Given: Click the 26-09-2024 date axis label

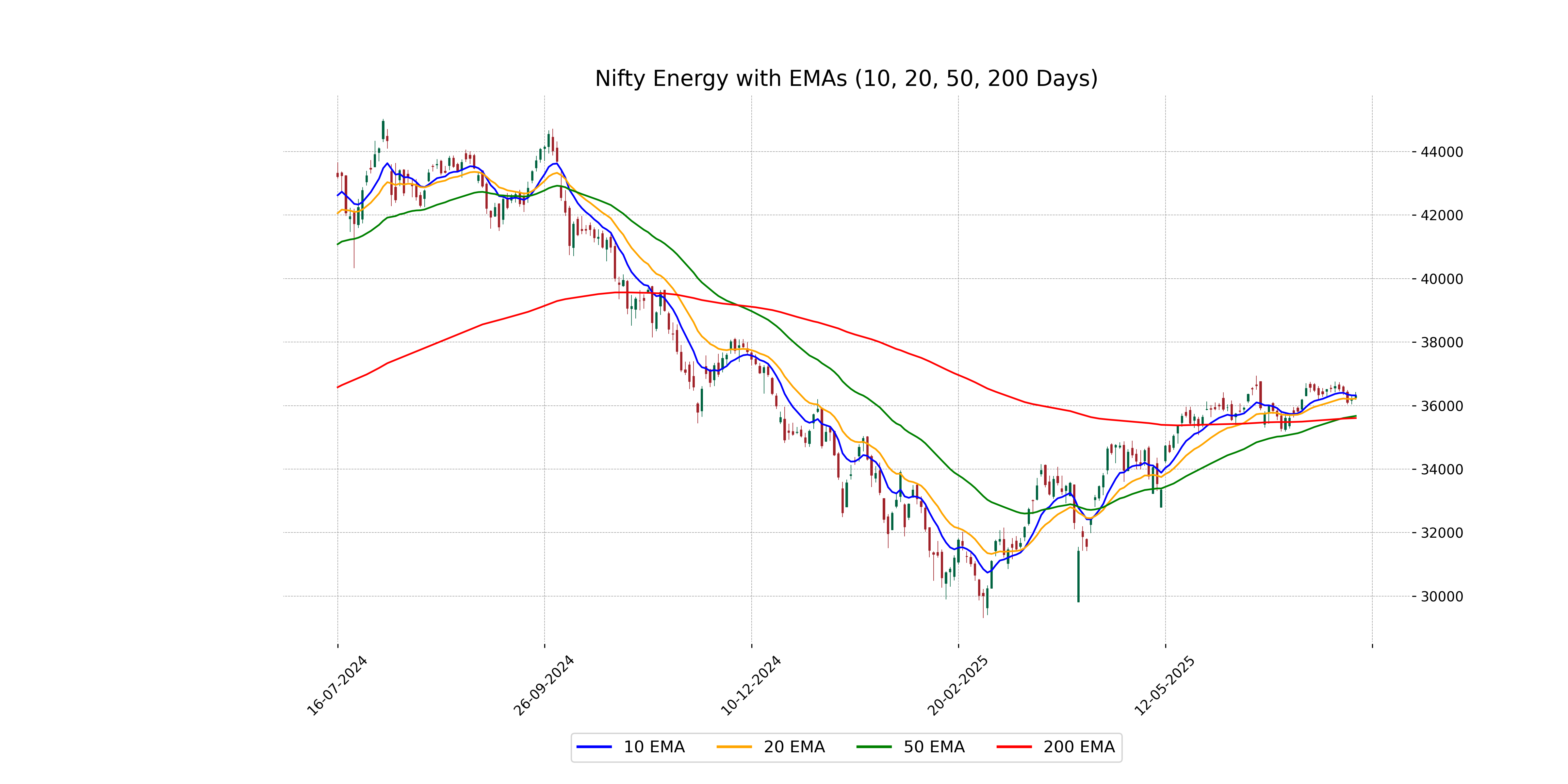Looking at the screenshot, I should 544,685.
